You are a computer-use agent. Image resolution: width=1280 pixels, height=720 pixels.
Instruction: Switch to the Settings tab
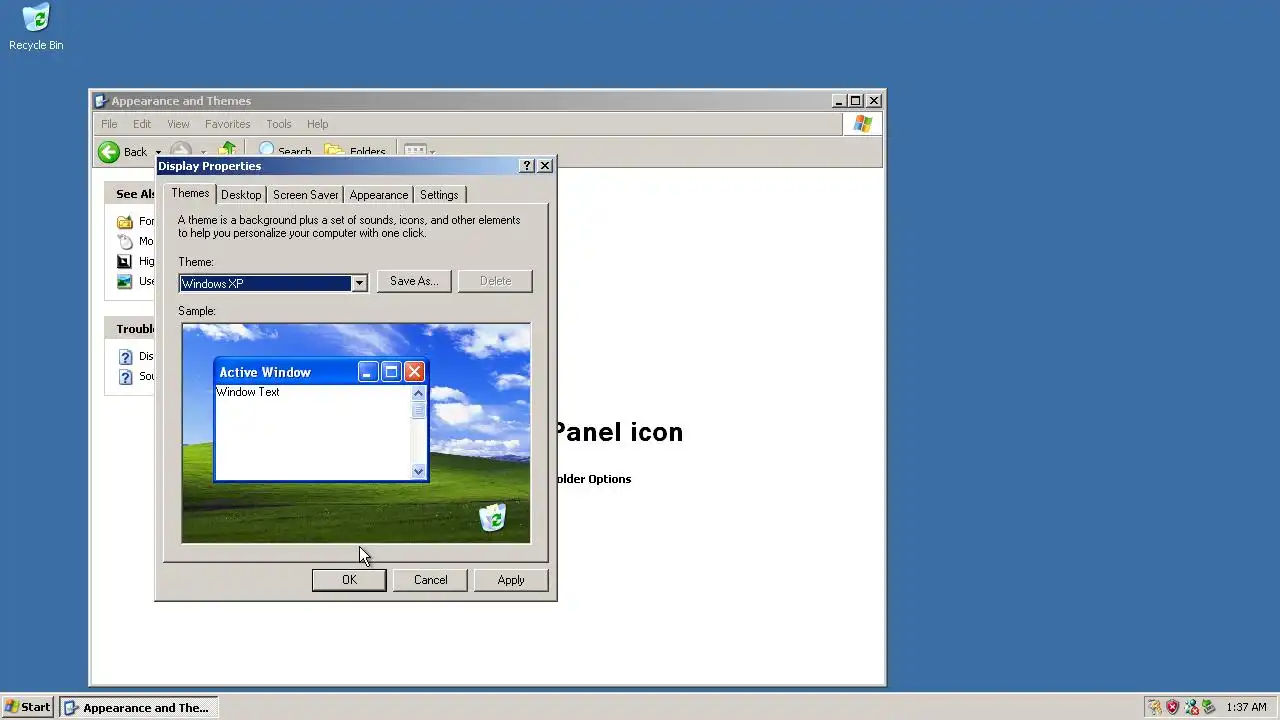[439, 195]
